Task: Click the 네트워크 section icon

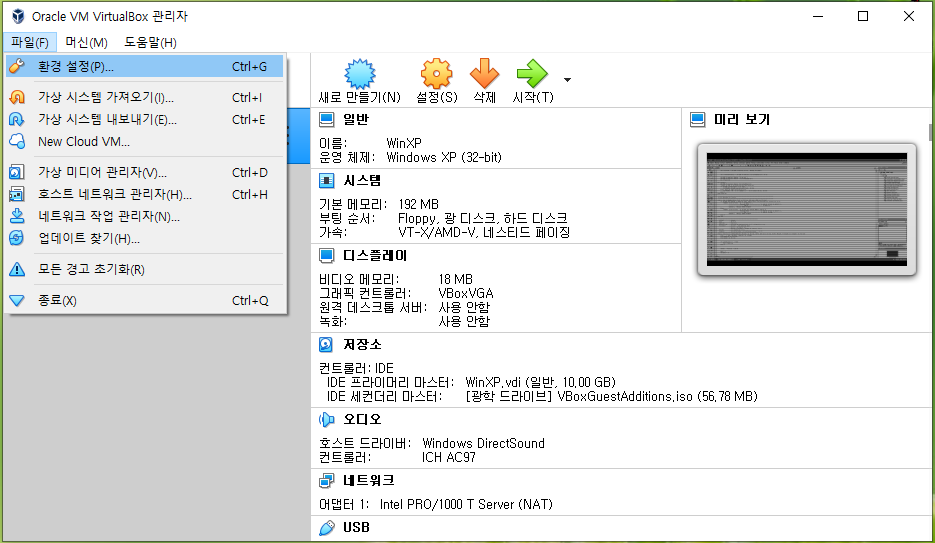Action: 326,480
